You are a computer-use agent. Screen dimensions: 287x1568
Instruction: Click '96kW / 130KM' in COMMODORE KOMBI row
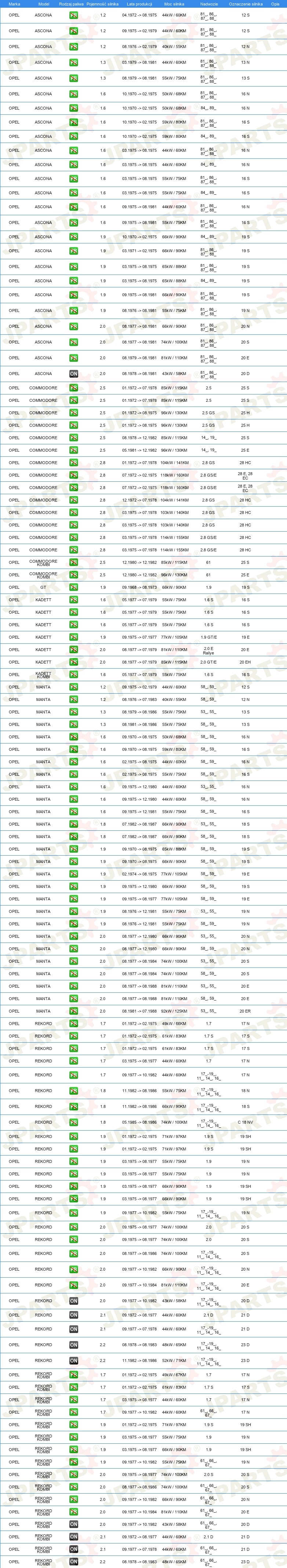(174, 574)
